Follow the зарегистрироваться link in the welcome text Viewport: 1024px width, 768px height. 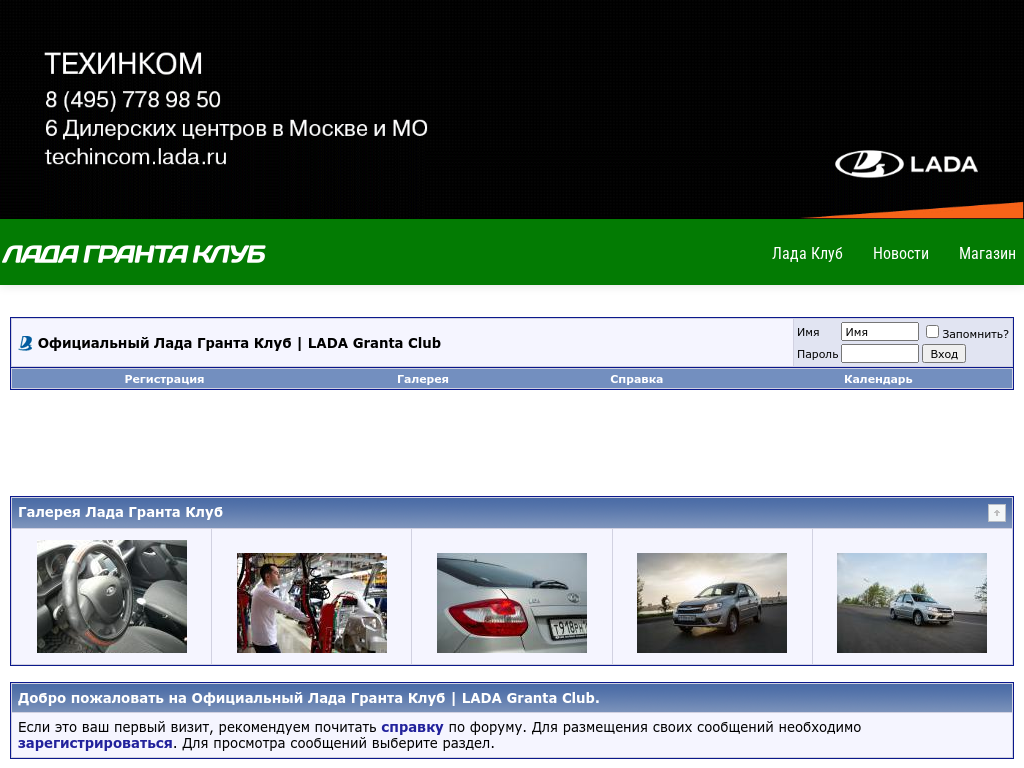[x=95, y=744]
